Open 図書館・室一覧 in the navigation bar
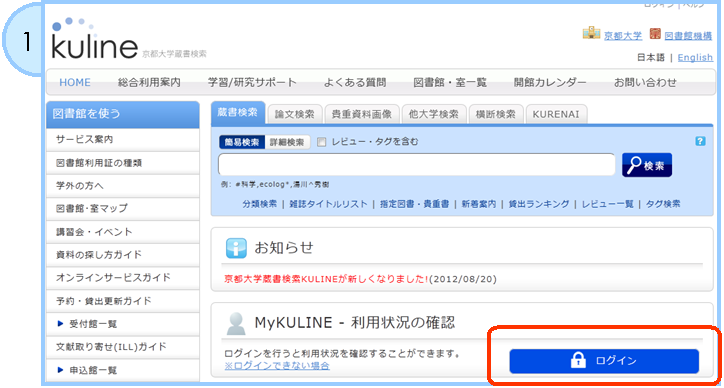Screen dimensions: 724x388 [450, 83]
